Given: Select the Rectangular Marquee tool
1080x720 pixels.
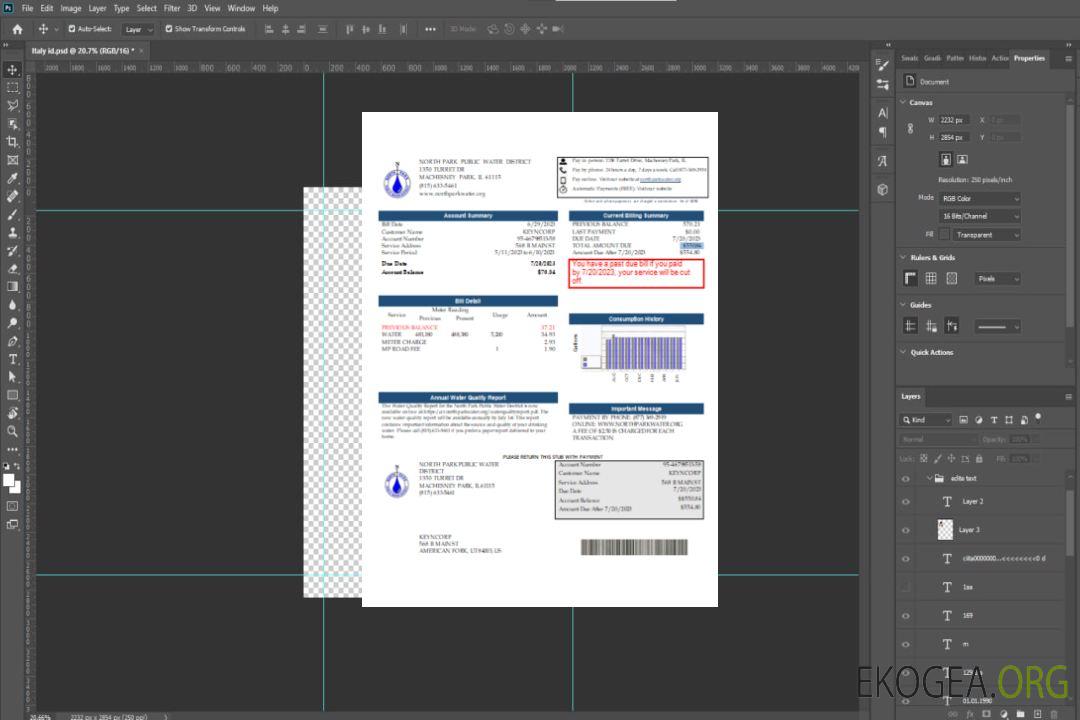Looking at the screenshot, I should point(13,87).
